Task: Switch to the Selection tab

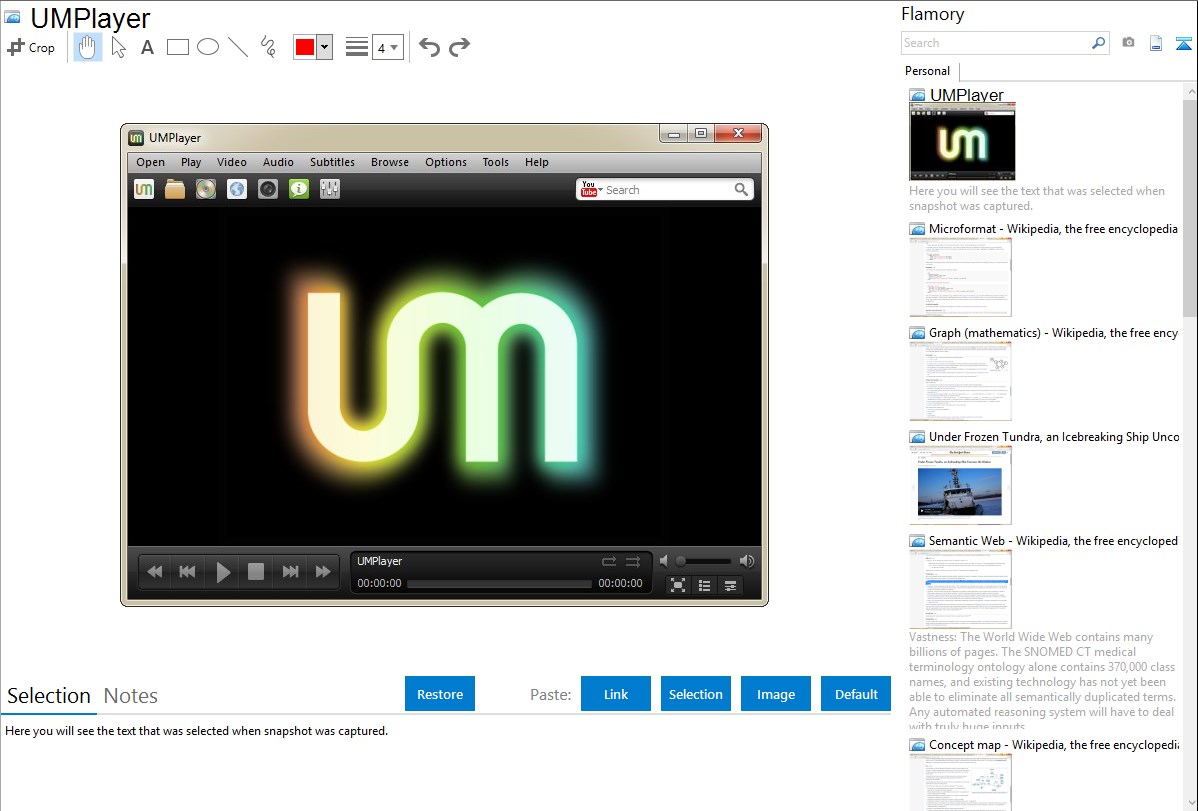Action: click(49, 696)
